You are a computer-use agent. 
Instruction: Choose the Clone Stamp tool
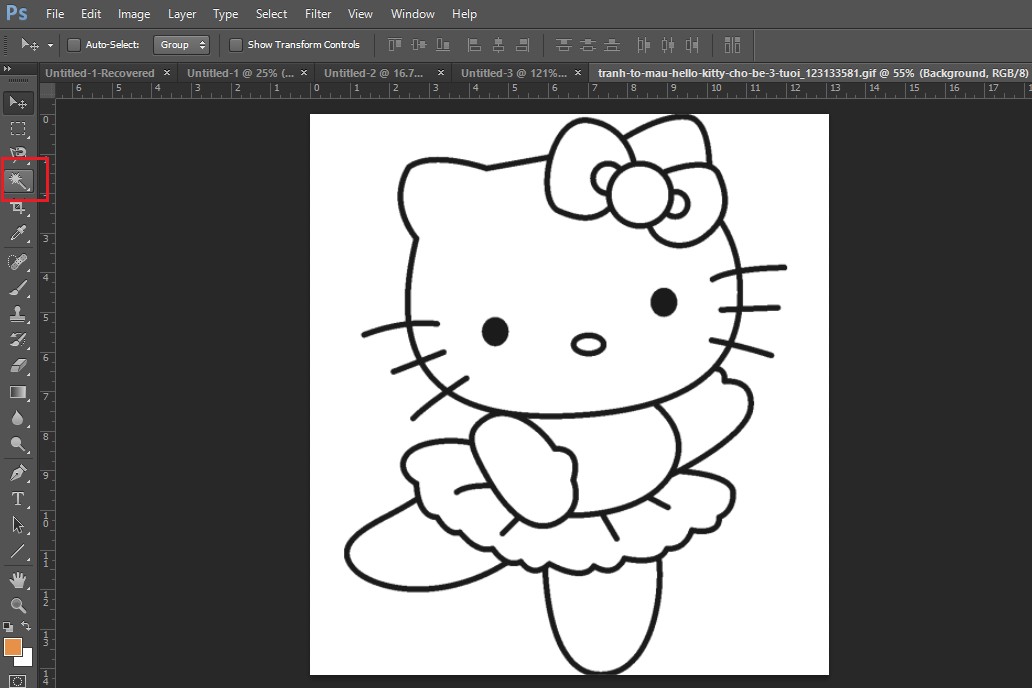tap(18, 314)
